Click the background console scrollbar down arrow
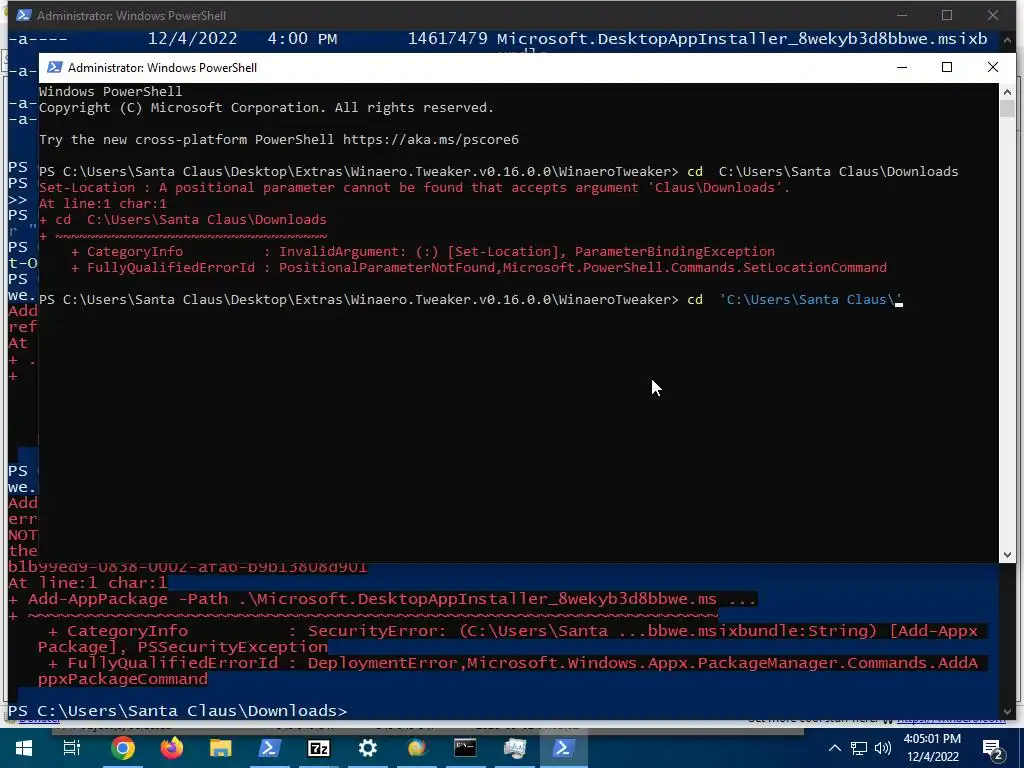1024x768 pixels. [x=1007, y=711]
